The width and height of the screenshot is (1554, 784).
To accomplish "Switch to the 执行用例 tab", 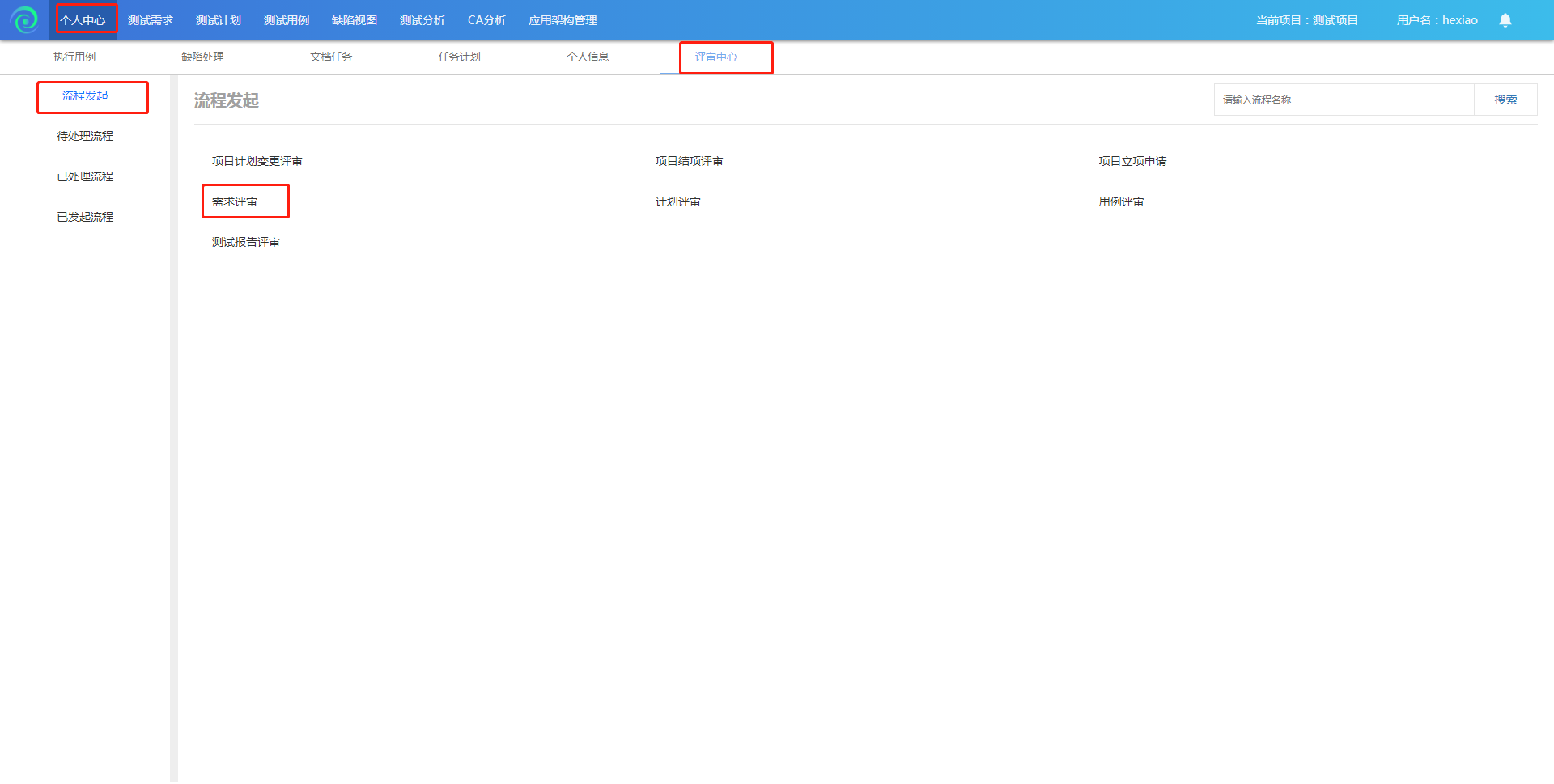I will tap(74, 57).
